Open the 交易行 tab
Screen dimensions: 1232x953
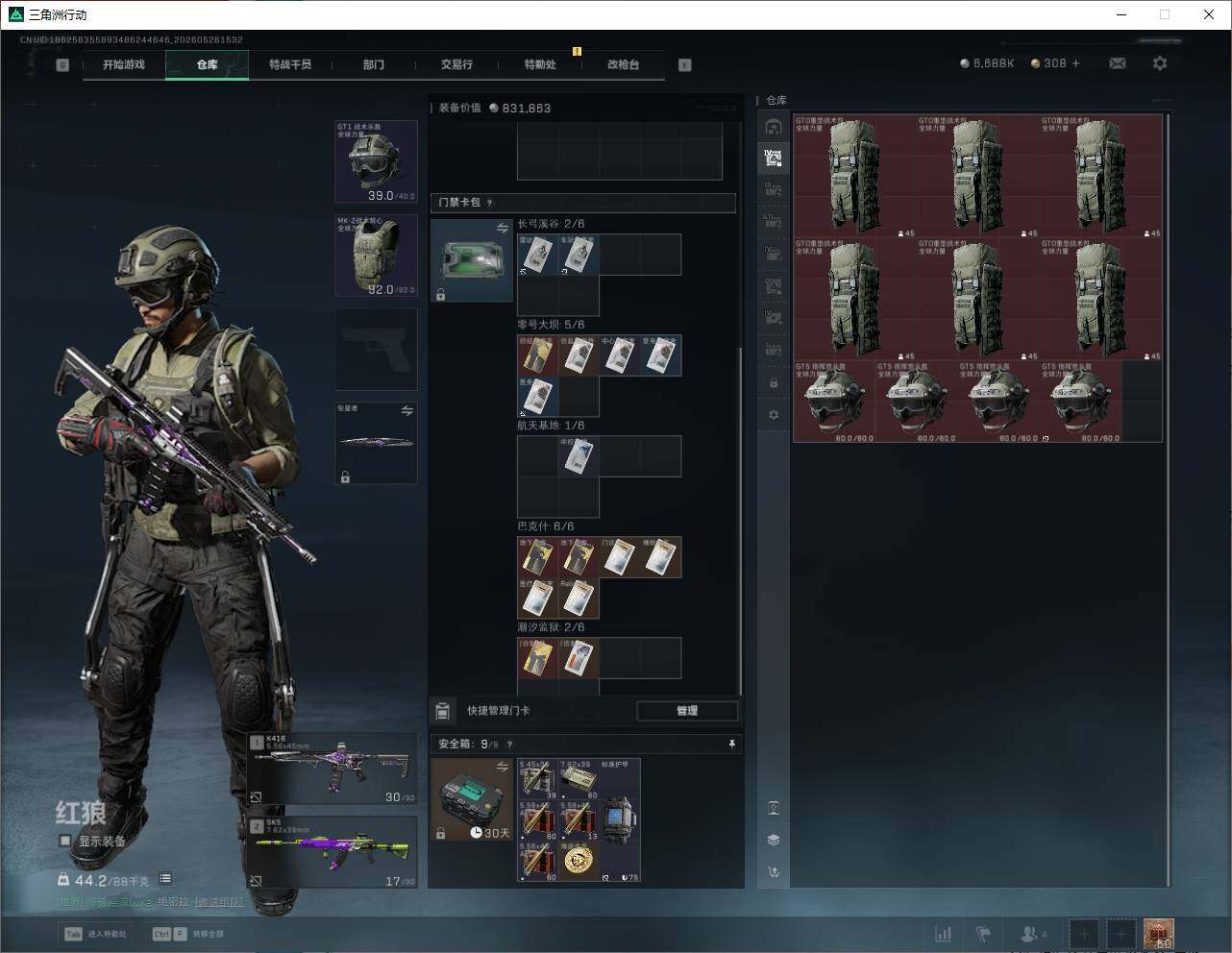(x=456, y=64)
